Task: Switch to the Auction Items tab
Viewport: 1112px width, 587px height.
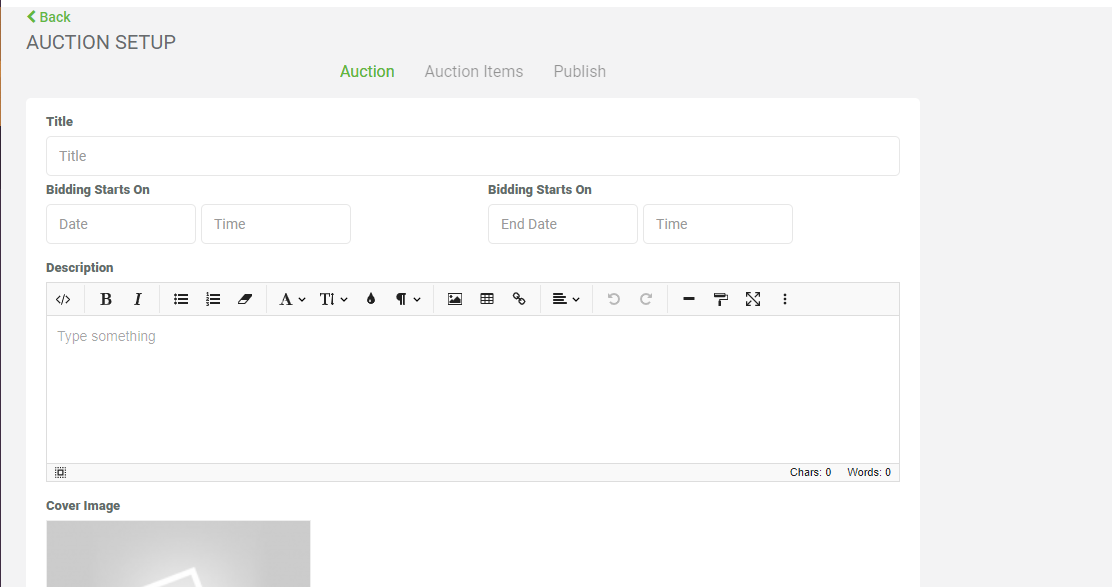Action: tap(474, 72)
